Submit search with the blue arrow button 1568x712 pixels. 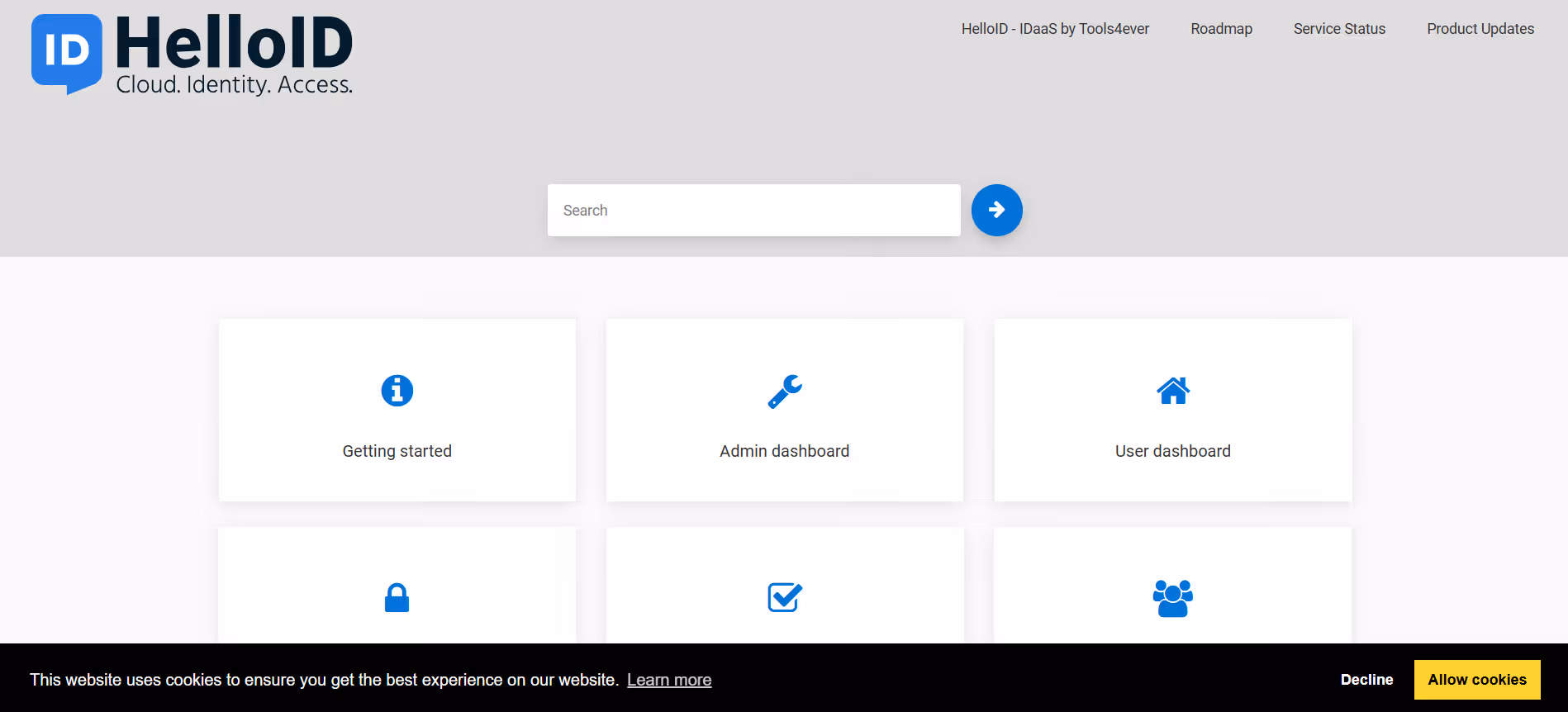coord(996,210)
